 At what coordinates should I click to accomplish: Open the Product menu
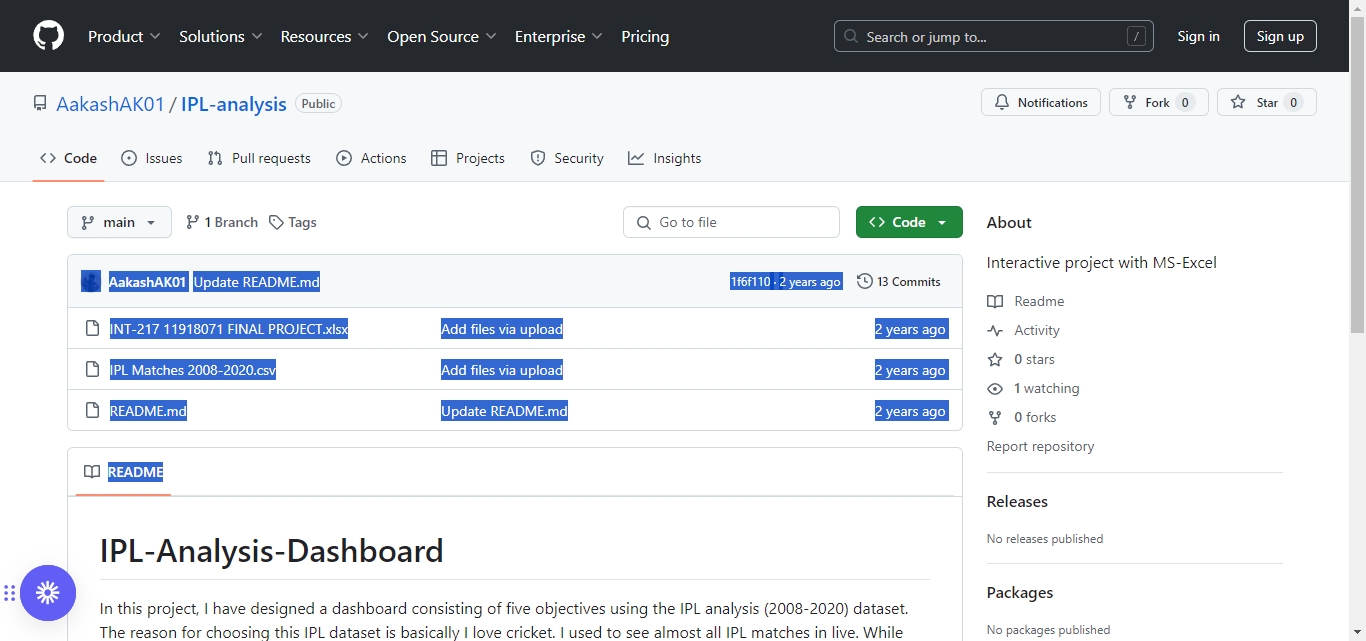124,36
